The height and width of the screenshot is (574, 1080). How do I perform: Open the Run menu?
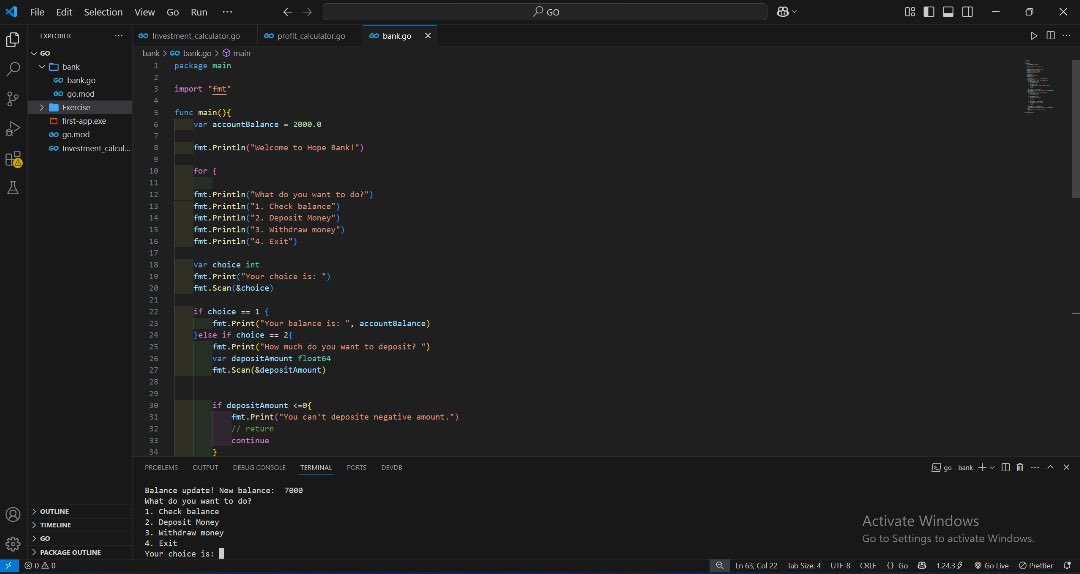199,12
